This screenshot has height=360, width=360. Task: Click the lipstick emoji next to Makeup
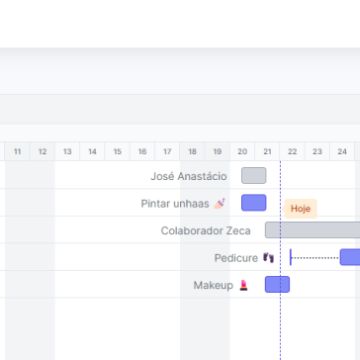click(x=244, y=285)
